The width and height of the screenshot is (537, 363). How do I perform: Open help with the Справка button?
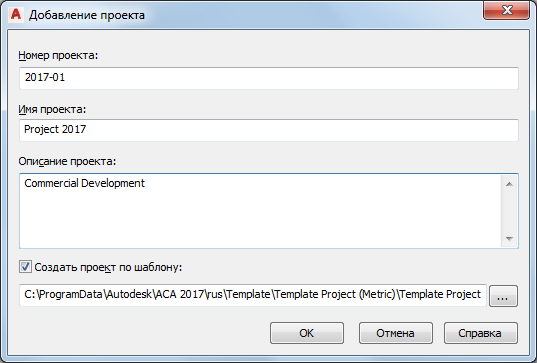coord(481,333)
